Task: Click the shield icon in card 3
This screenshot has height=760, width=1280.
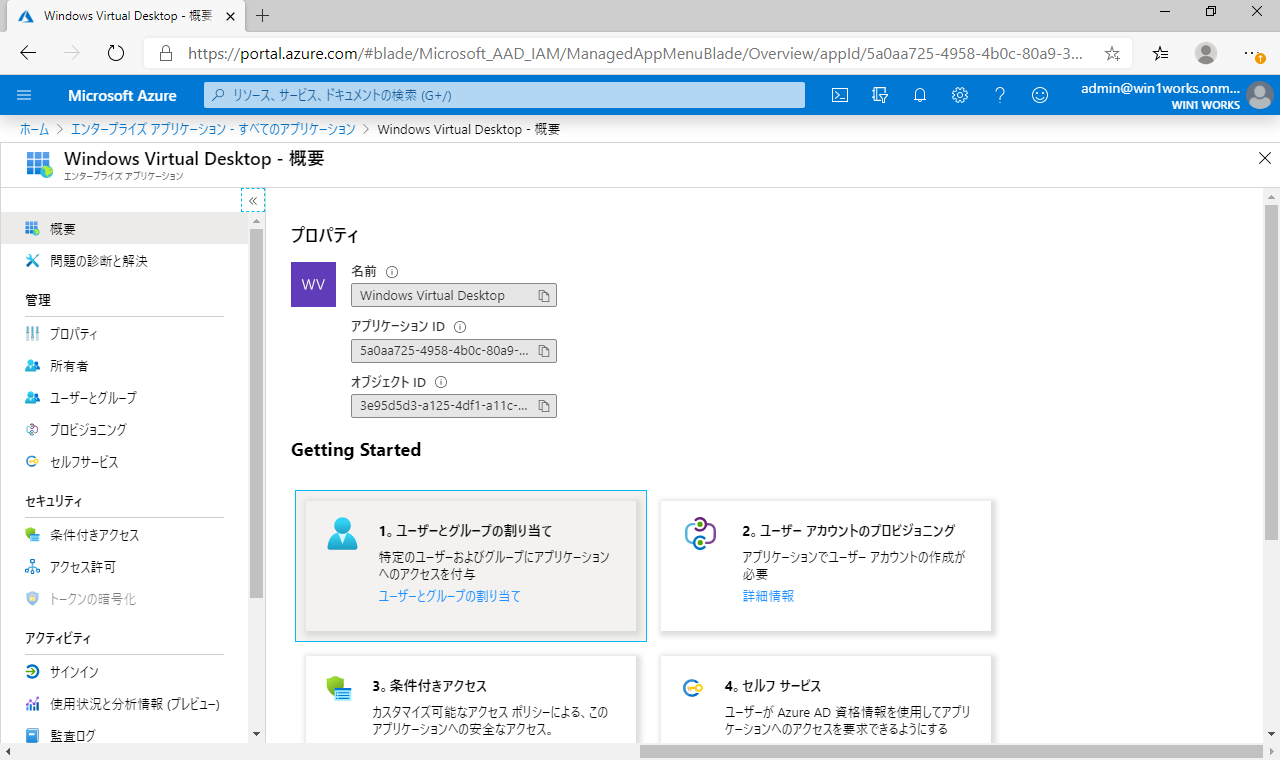Action: pyautogui.click(x=338, y=688)
